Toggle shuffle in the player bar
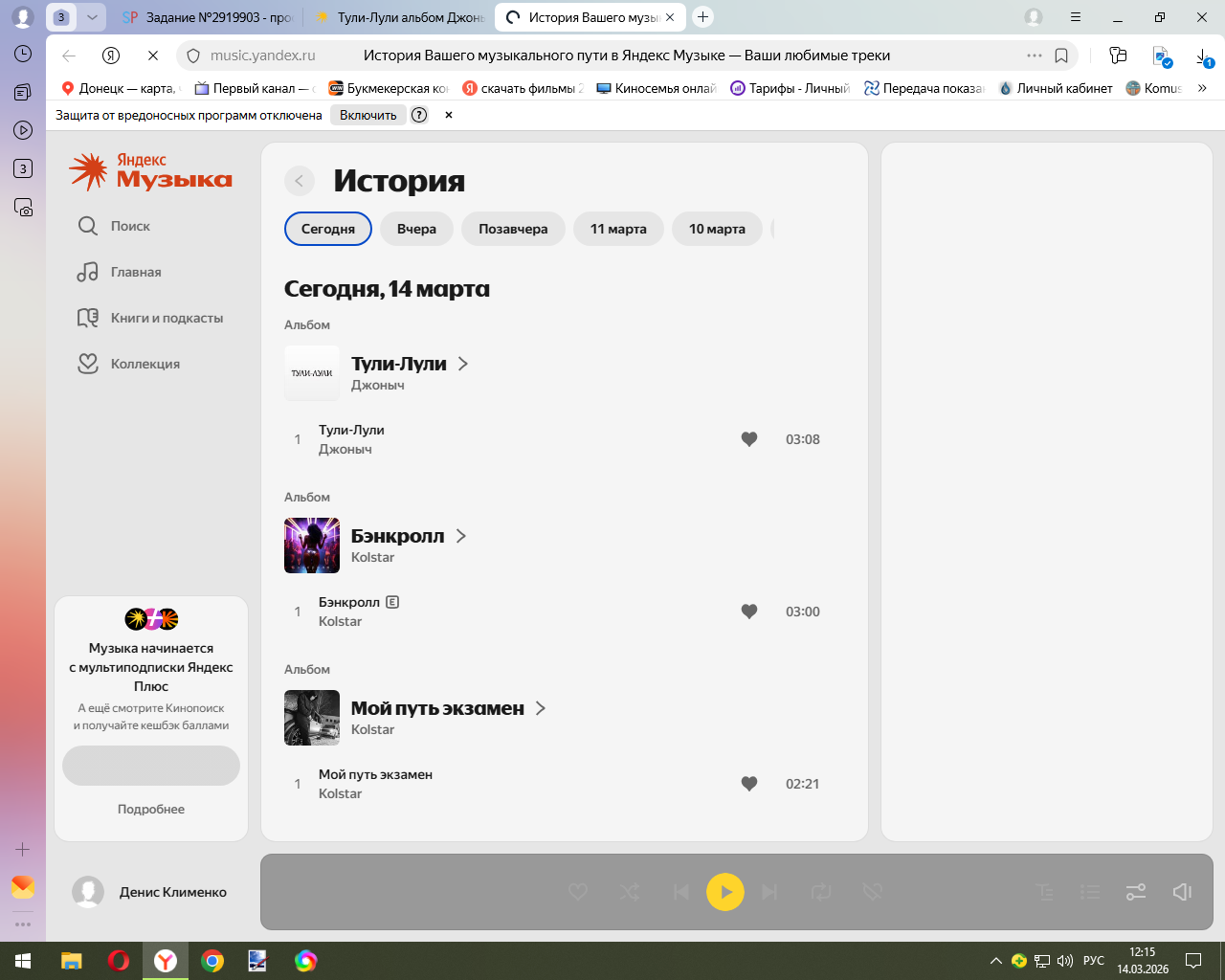This screenshot has height=980, width=1225. click(630, 892)
